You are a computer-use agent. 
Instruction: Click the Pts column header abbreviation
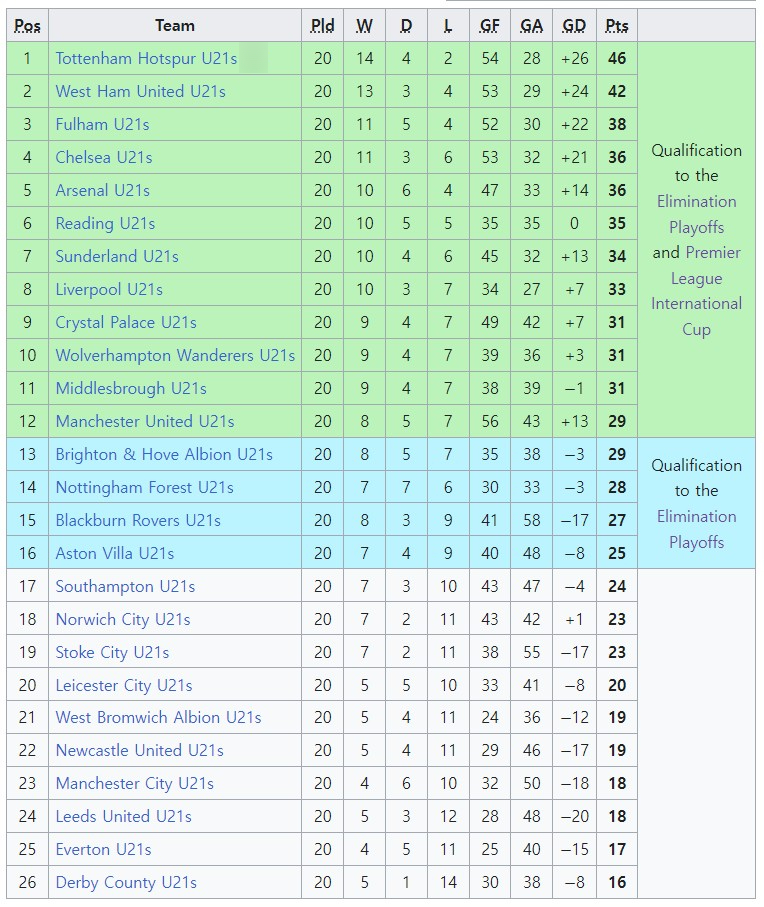point(617,26)
